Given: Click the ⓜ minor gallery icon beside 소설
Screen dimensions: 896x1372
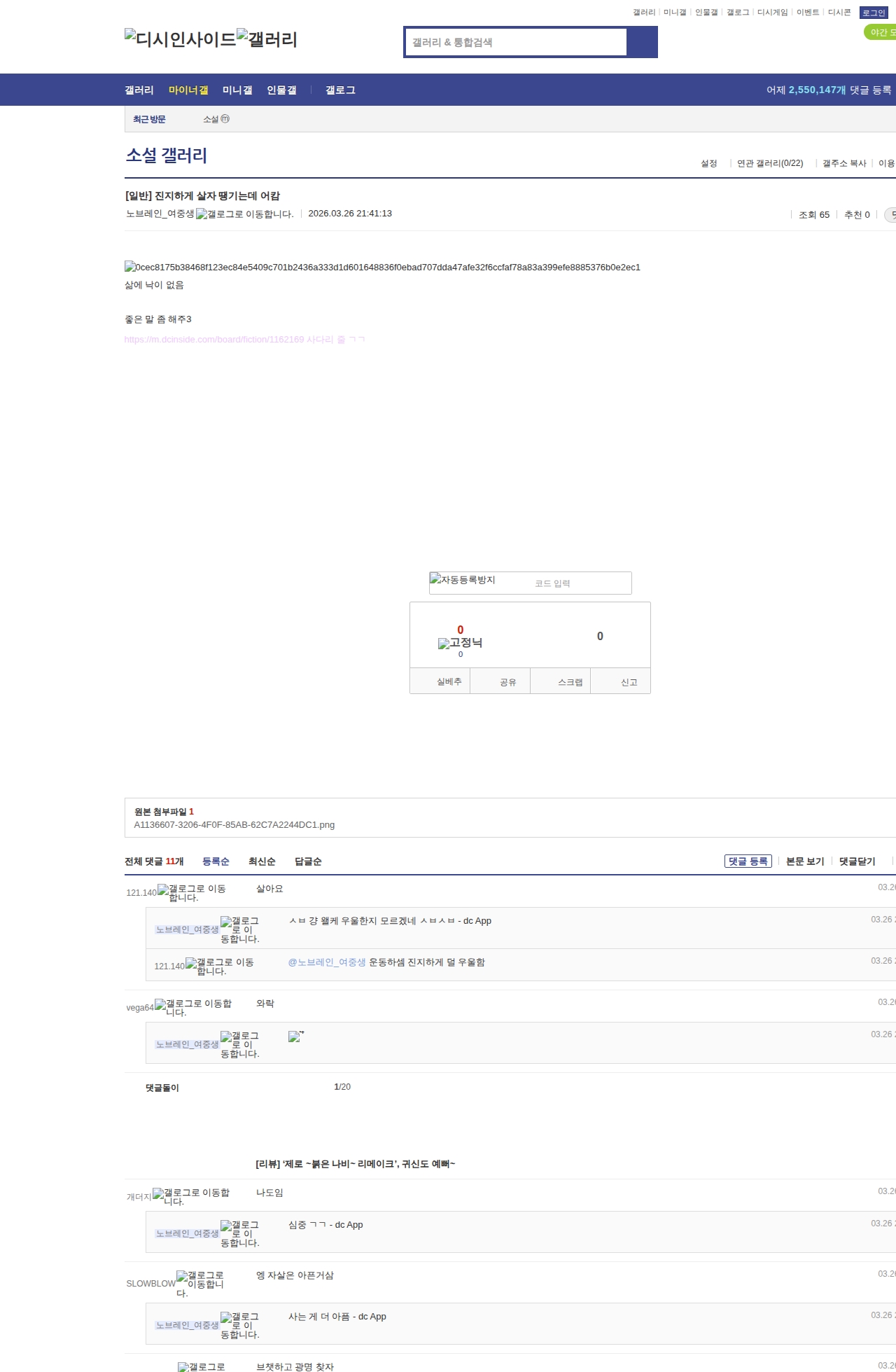Looking at the screenshot, I should point(225,119).
